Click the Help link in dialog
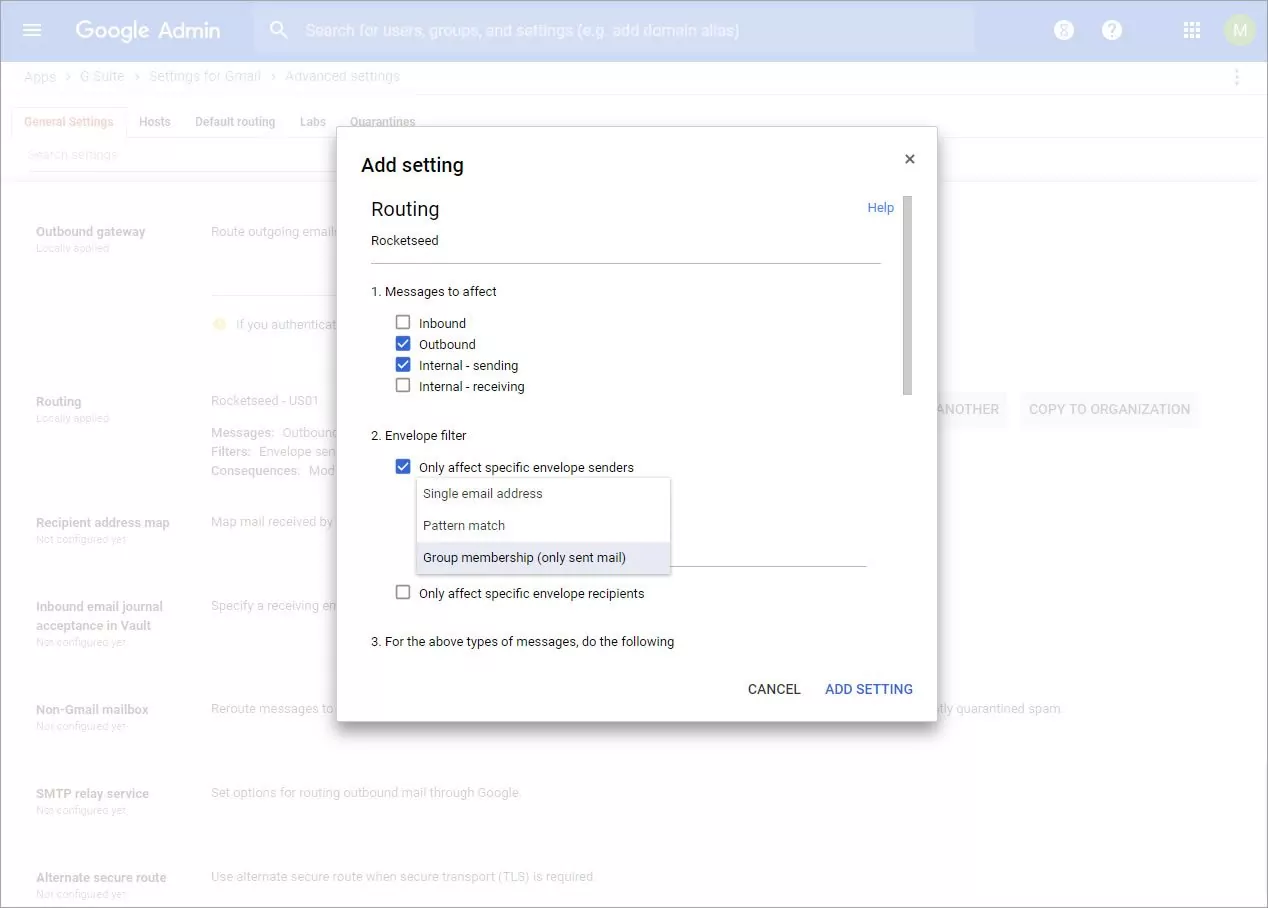Image resolution: width=1268 pixels, height=908 pixels. tap(881, 208)
